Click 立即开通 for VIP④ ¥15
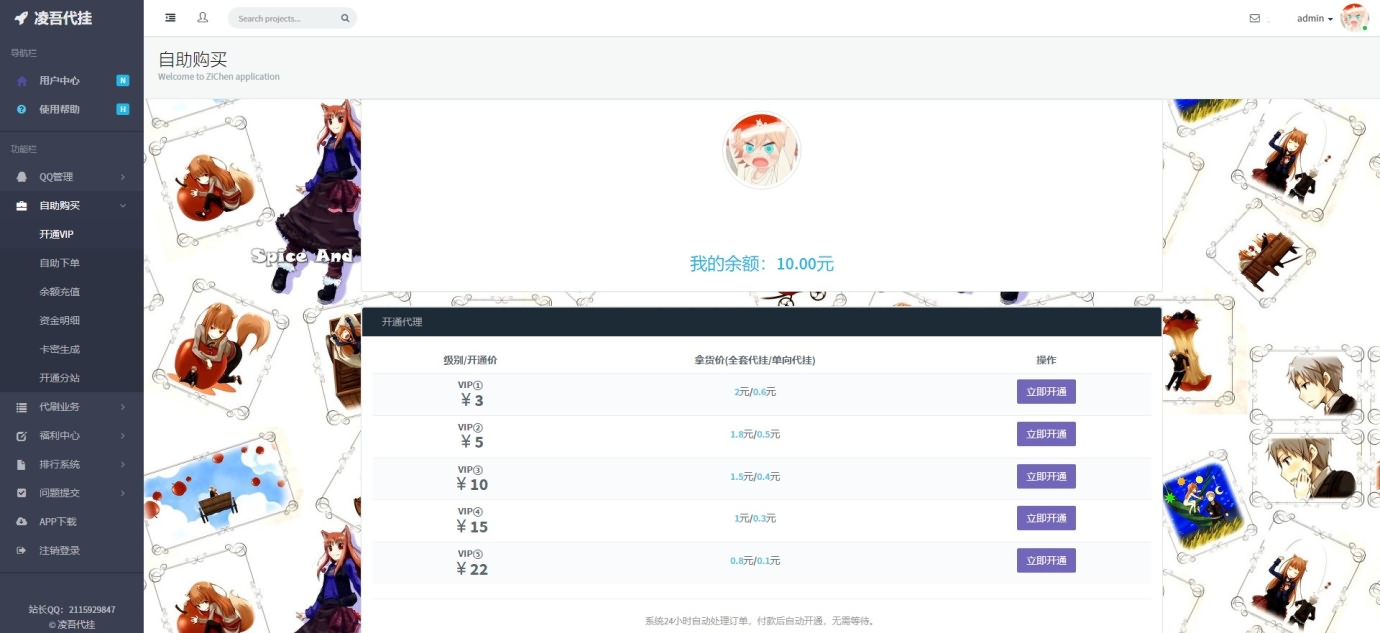This screenshot has height=633, width=1380. tap(1046, 518)
